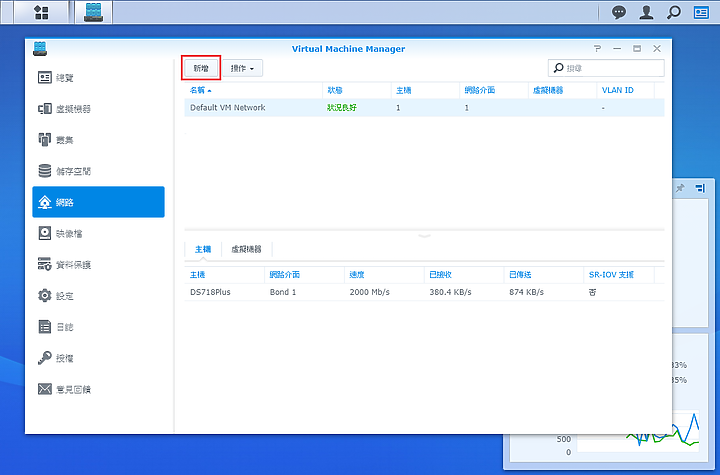
Task: Select the Default VM Network row
Action: 424,107
